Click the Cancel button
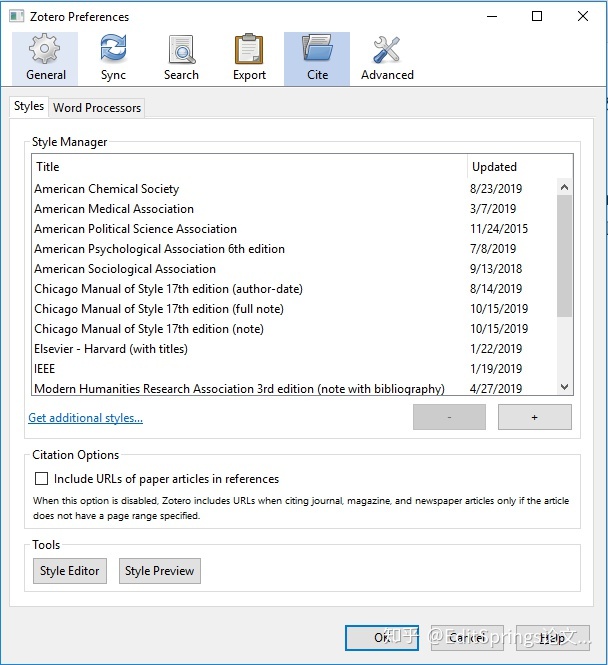This screenshot has height=665, width=608. (467, 637)
